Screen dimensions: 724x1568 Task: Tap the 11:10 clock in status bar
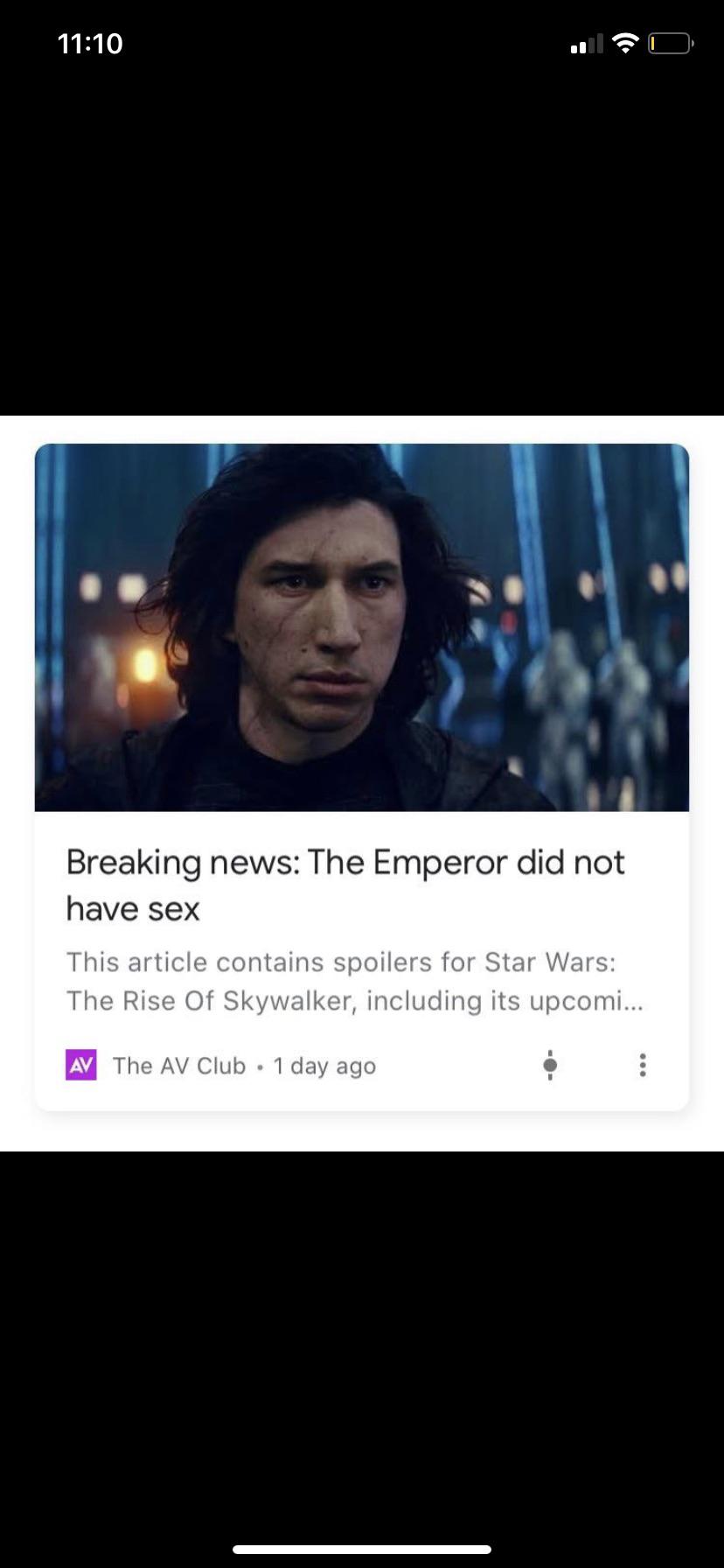click(x=90, y=43)
